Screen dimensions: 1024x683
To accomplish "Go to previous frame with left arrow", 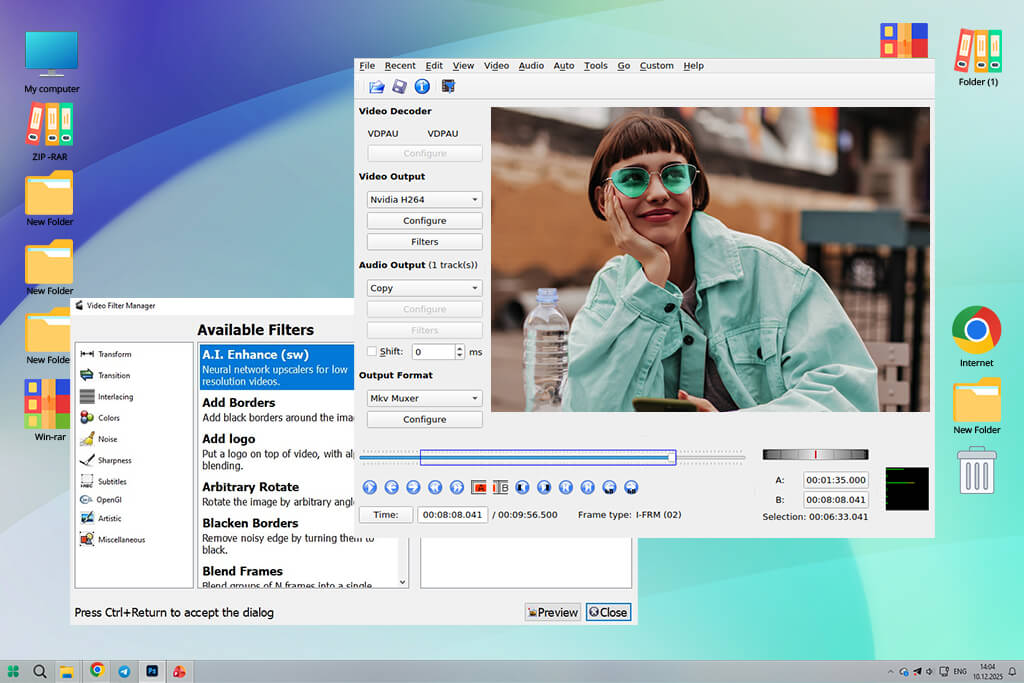I will click(x=391, y=487).
